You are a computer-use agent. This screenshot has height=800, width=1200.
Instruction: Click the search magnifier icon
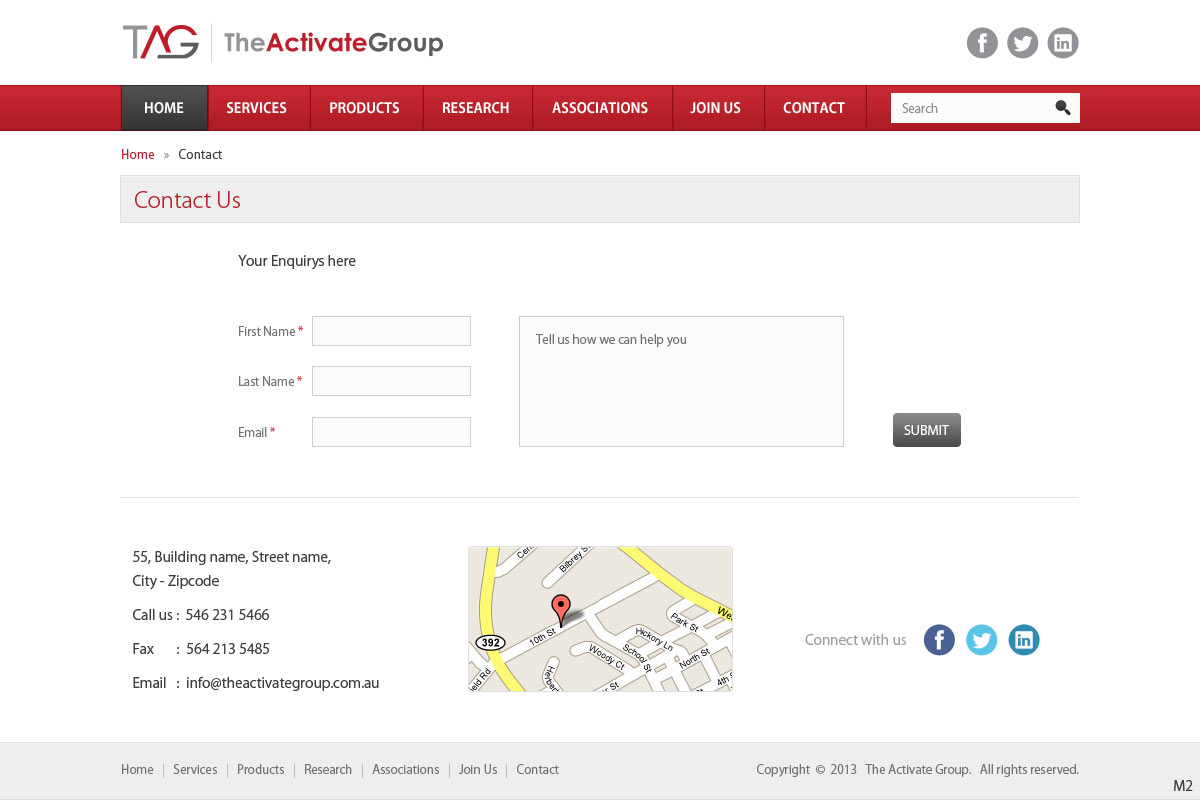coord(1063,108)
